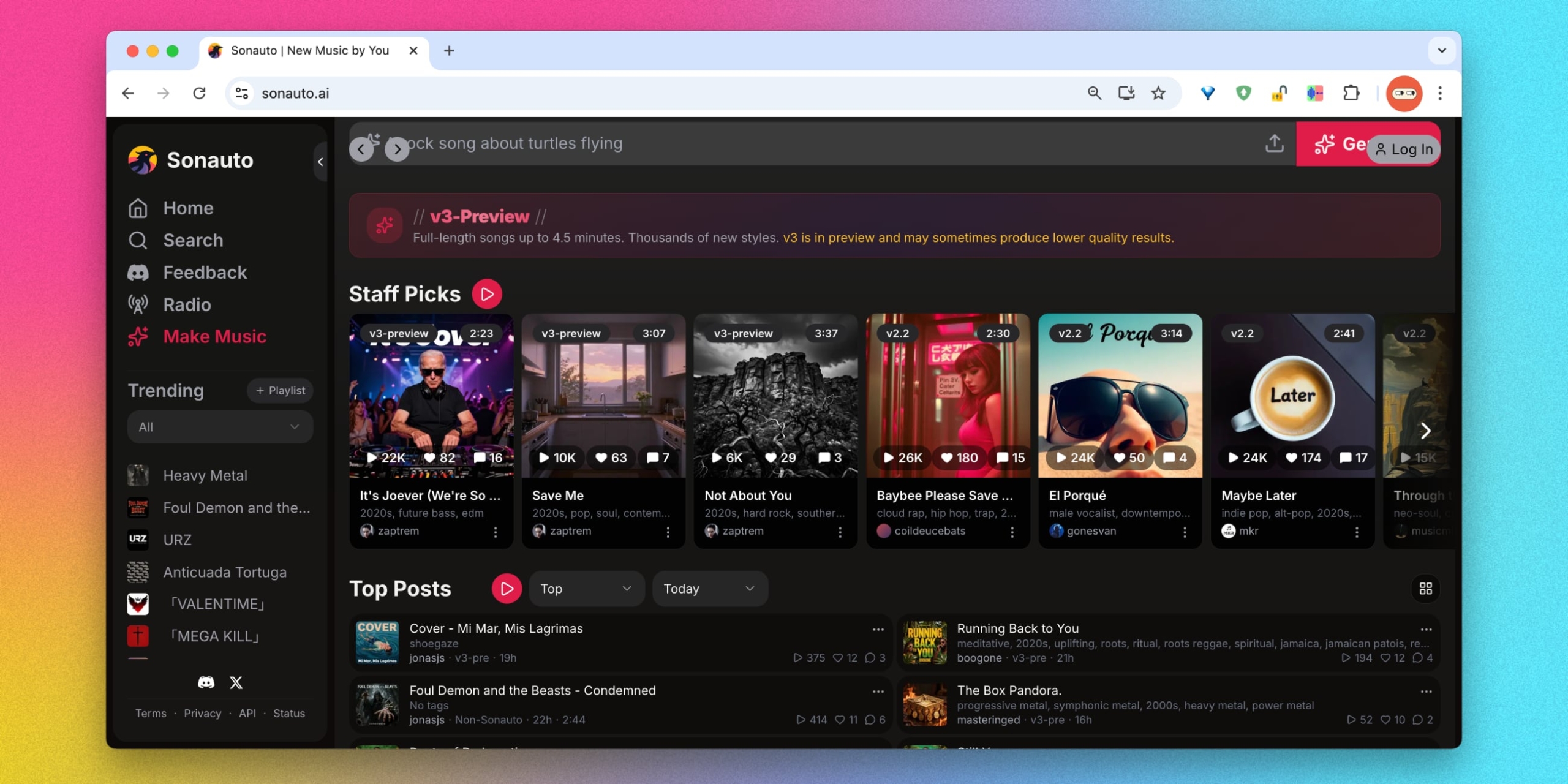Image resolution: width=1568 pixels, height=784 pixels.
Task: Open the Radio page in sidebar
Action: tap(187, 304)
